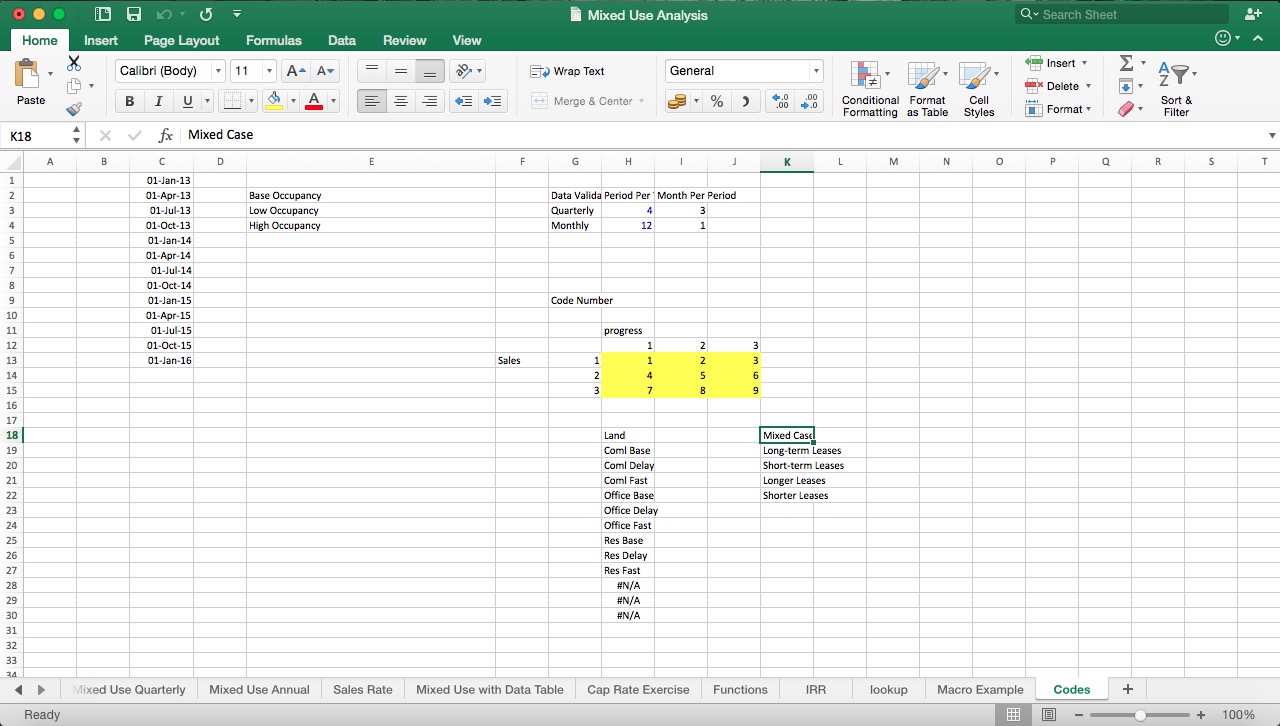Set top vertical alignment

372,71
